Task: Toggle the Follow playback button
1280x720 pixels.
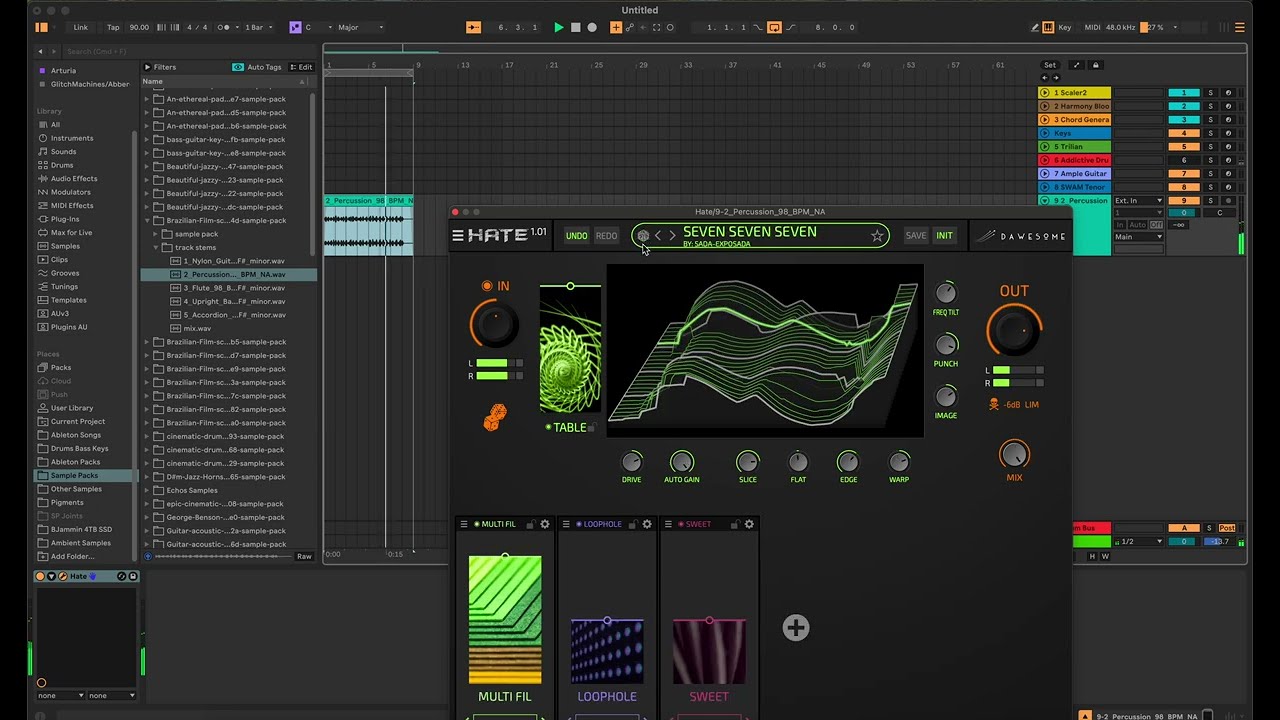Action: coord(474,28)
